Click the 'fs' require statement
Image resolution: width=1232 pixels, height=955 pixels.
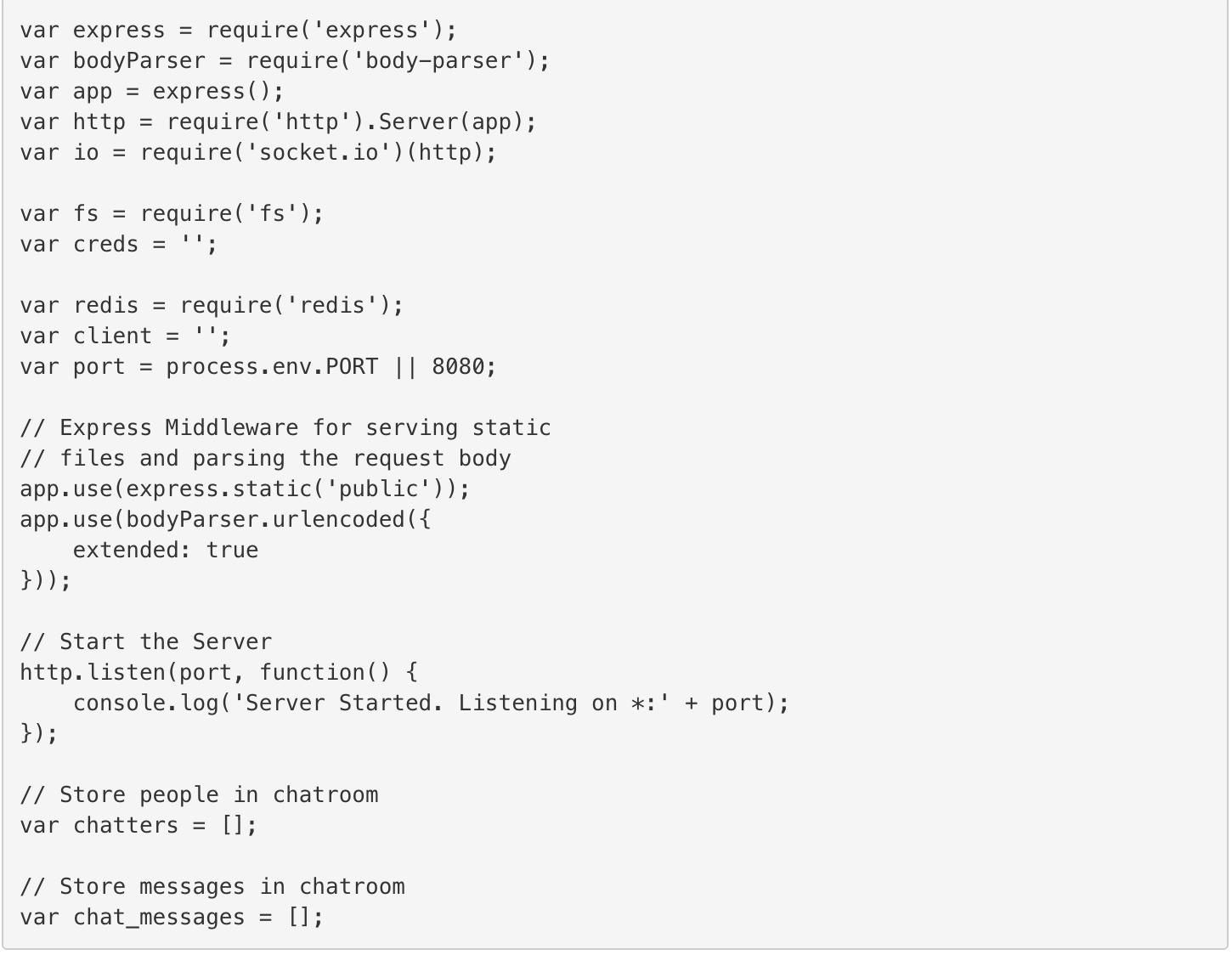click(x=172, y=214)
